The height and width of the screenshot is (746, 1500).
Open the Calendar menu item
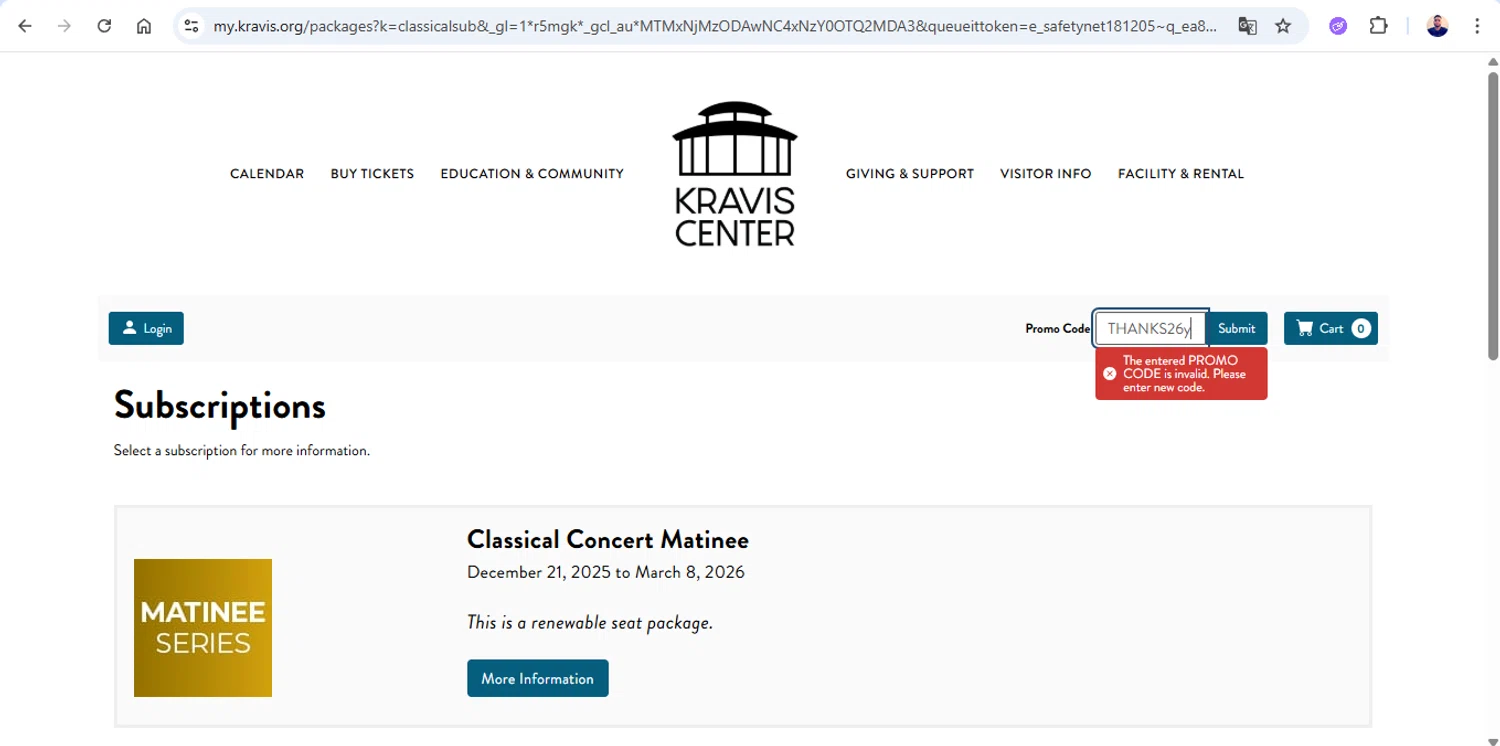coord(267,174)
